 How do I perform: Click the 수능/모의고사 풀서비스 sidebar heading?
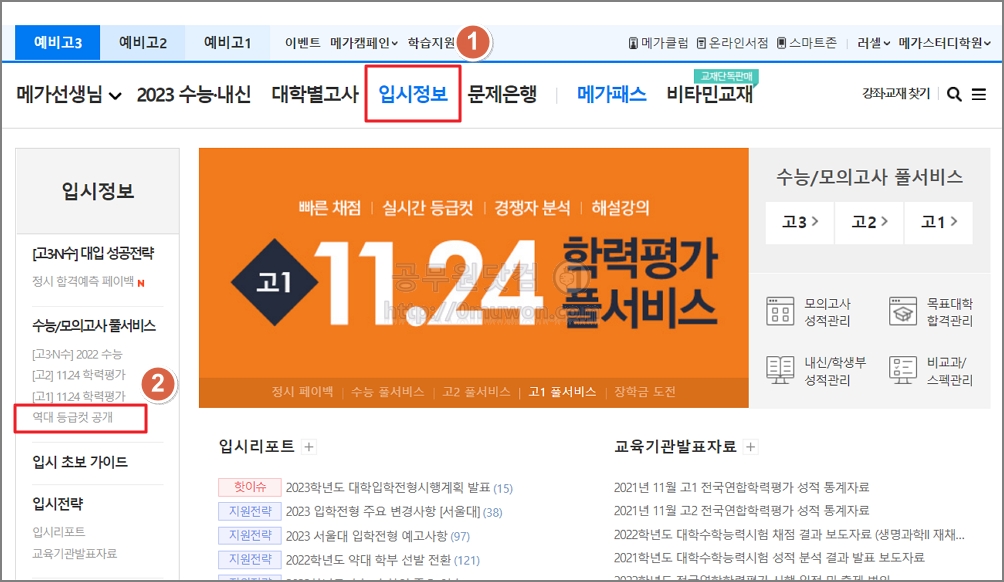tap(93, 326)
